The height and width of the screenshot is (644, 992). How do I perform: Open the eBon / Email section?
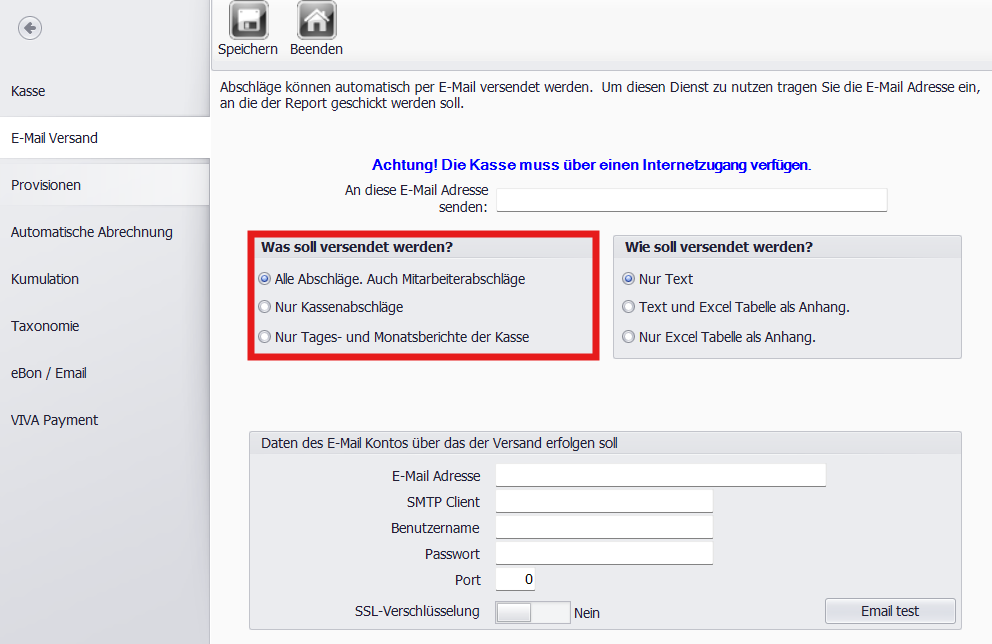point(104,373)
